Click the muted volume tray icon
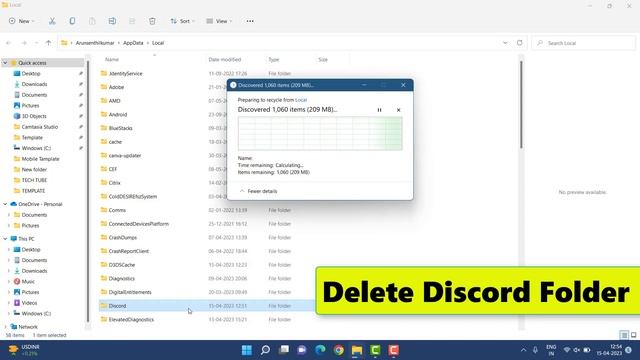This screenshot has height=360, width=640. [x=577, y=350]
